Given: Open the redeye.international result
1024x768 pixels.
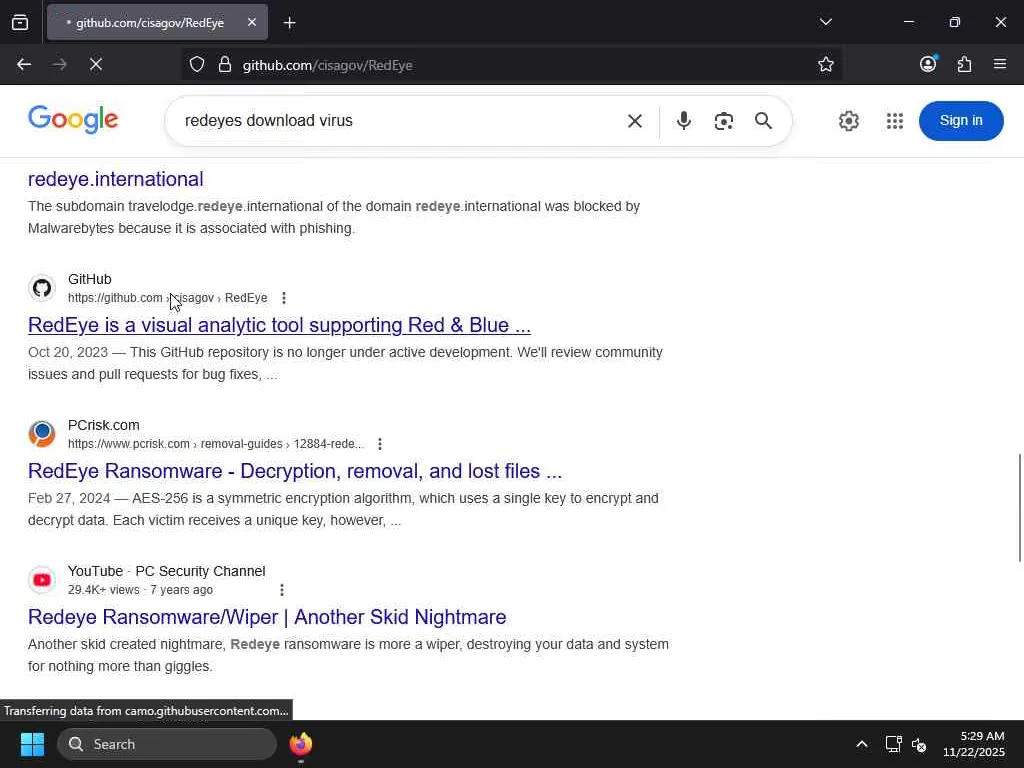Looking at the screenshot, I should [x=116, y=179].
